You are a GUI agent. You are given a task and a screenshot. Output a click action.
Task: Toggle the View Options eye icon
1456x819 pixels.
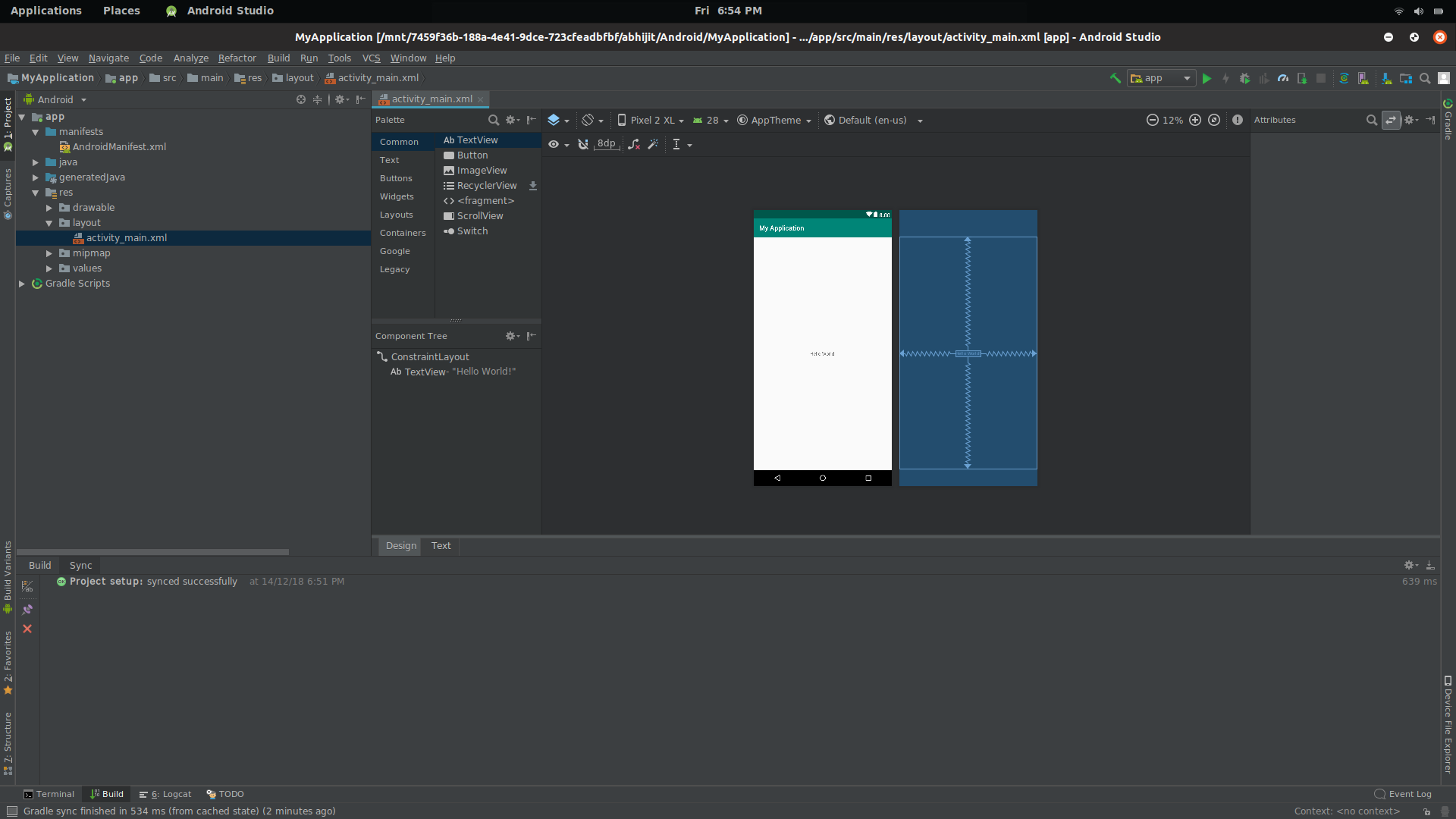pyautogui.click(x=554, y=144)
